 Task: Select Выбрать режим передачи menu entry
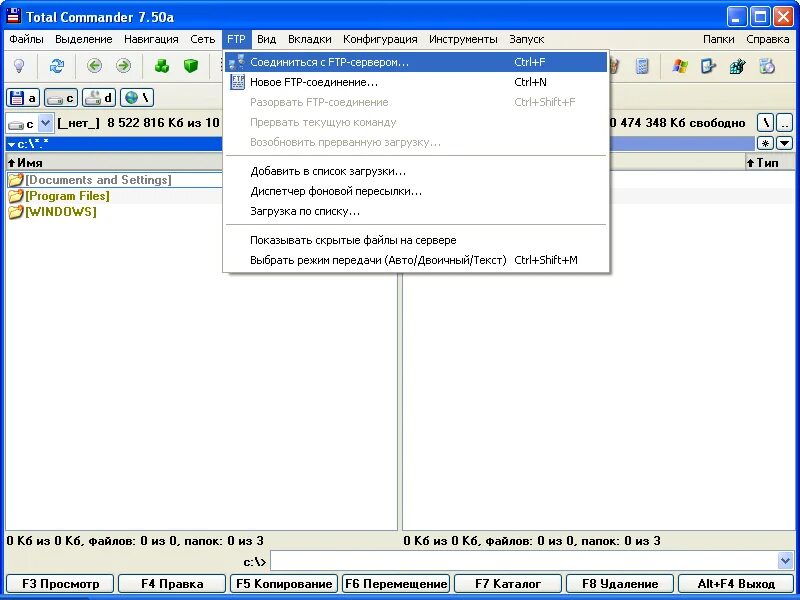(x=416, y=260)
